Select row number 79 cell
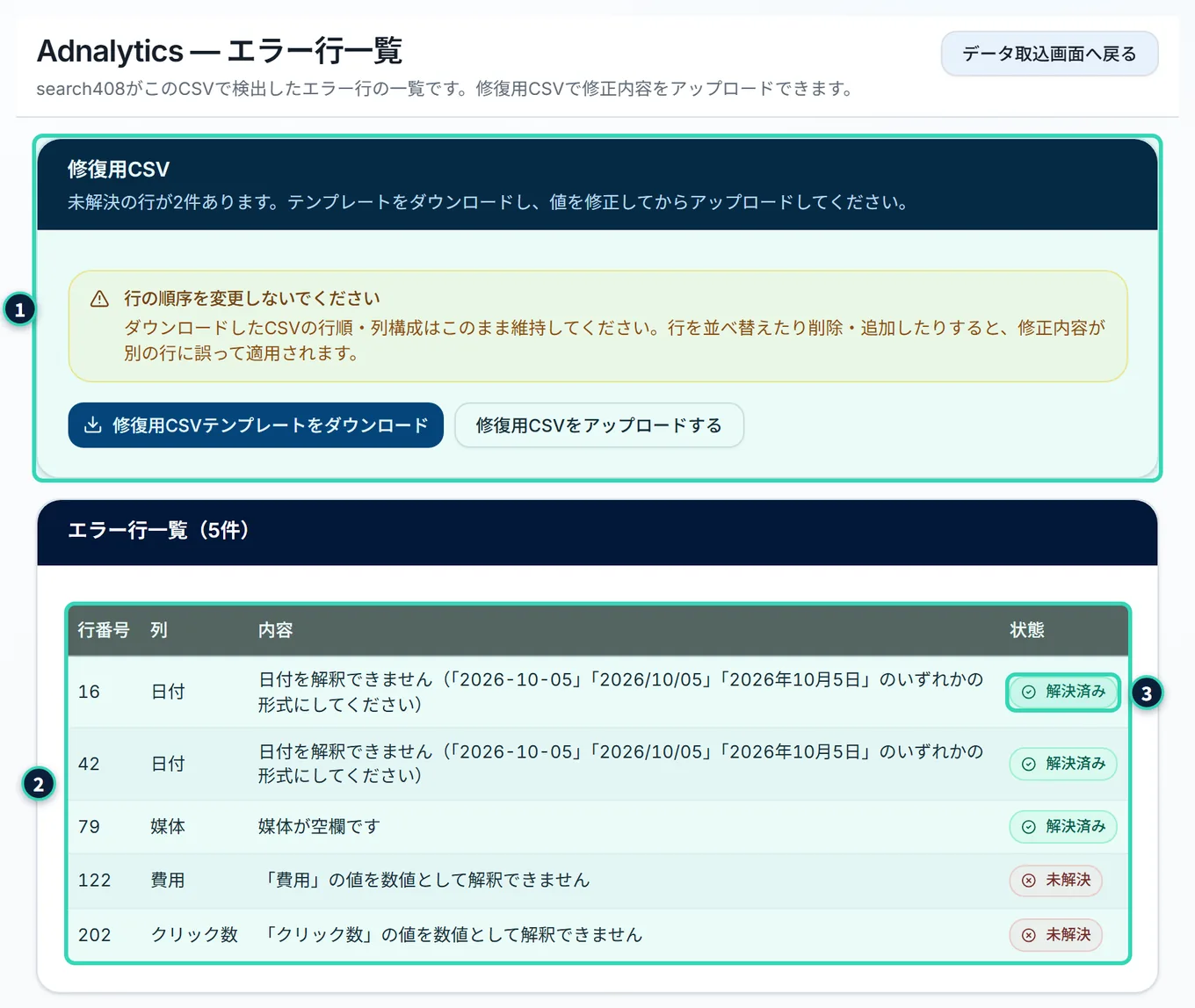Image resolution: width=1195 pixels, height=1008 pixels. click(89, 826)
